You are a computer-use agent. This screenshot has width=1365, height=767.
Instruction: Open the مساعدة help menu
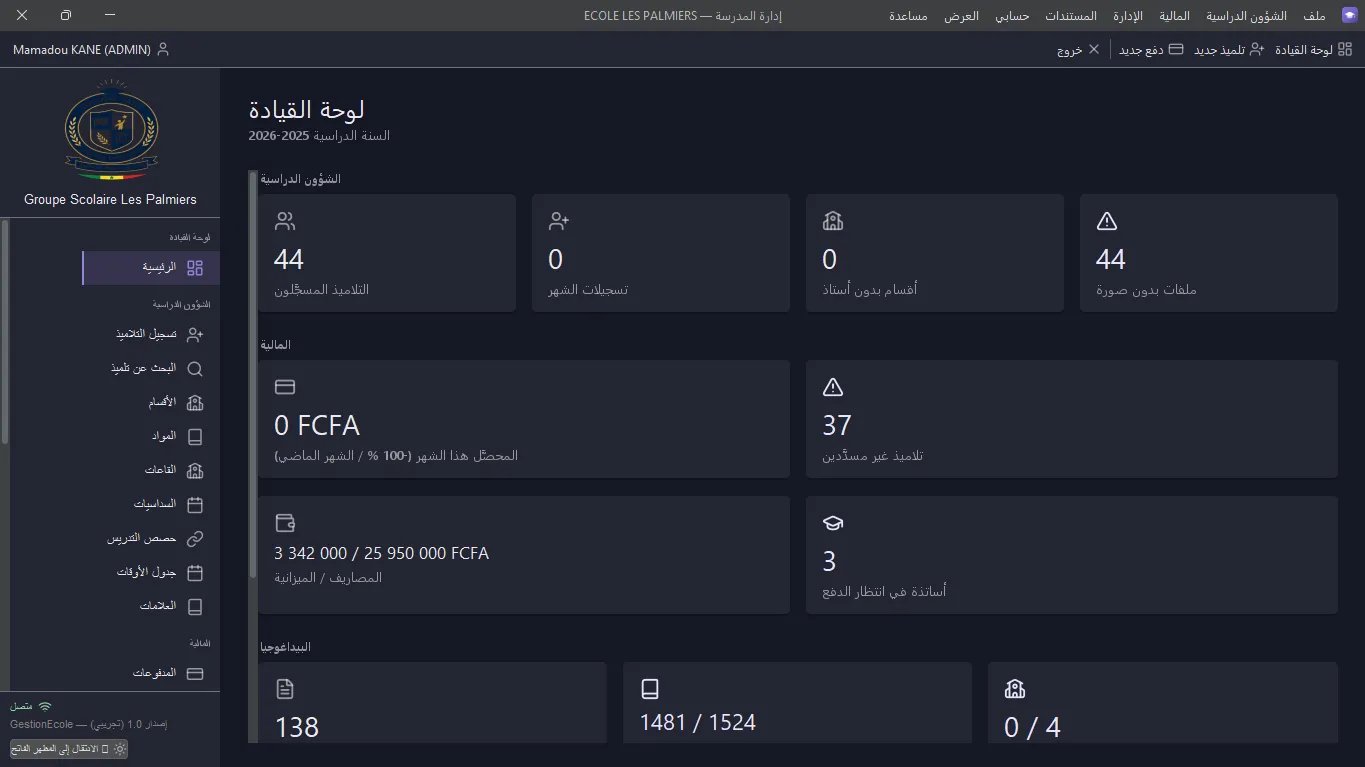[x=908, y=16]
